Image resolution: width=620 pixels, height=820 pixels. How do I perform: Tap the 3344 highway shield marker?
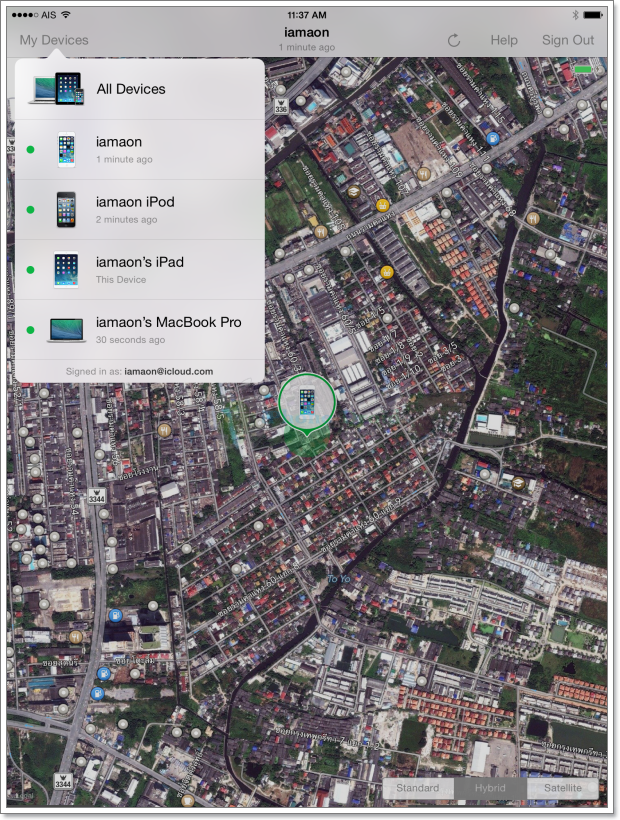point(96,496)
